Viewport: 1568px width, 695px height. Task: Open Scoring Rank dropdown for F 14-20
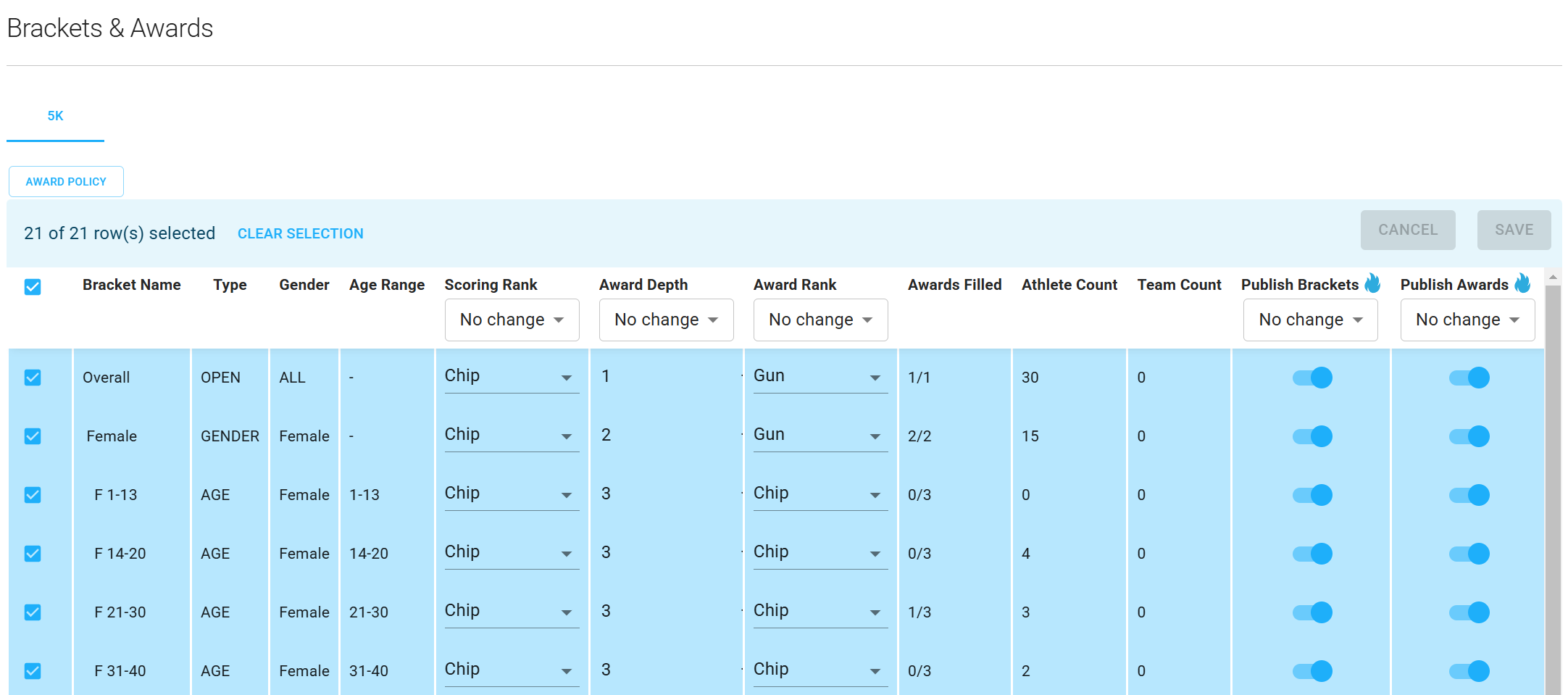[x=512, y=553]
